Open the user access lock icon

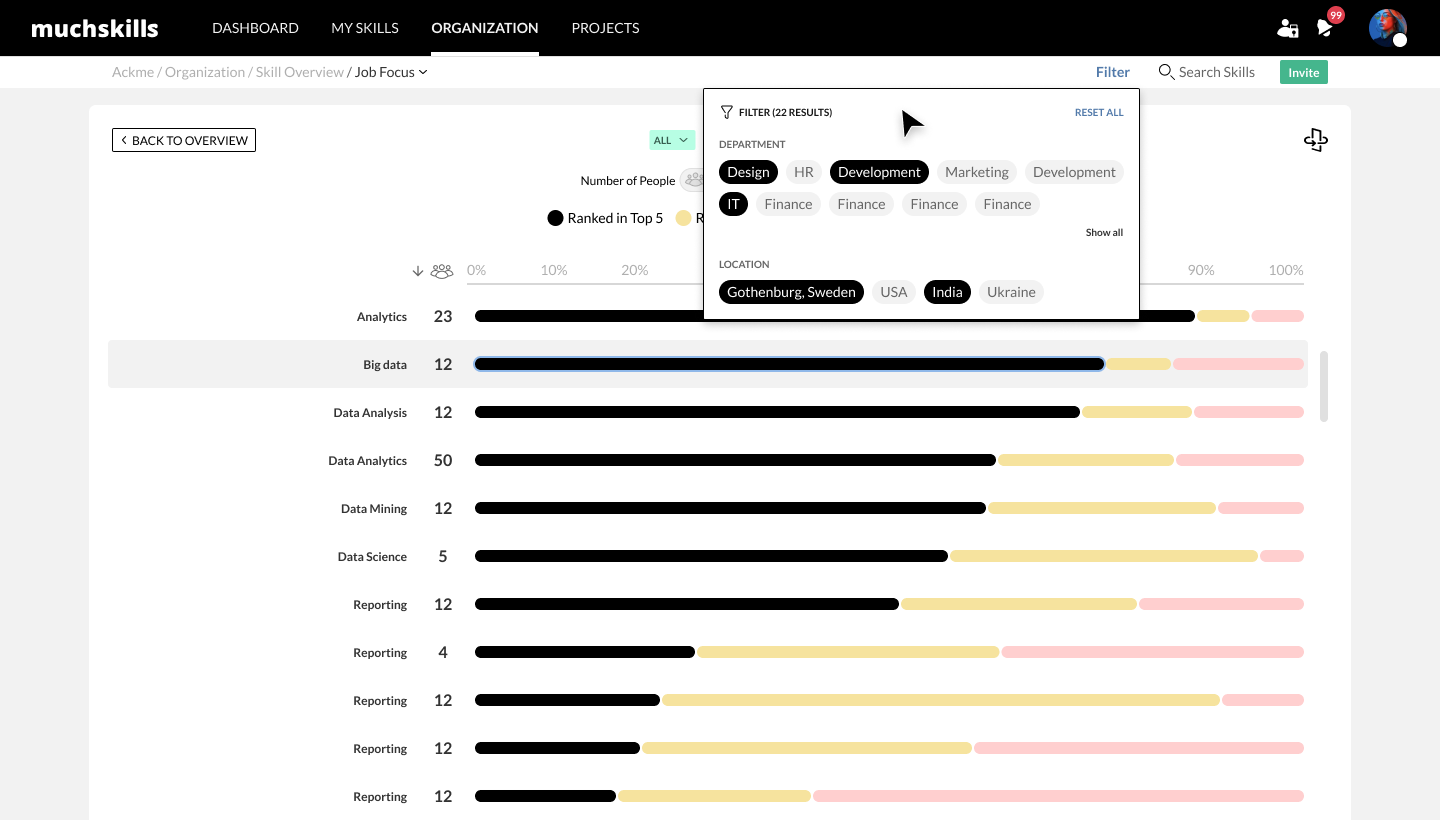tap(1288, 28)
